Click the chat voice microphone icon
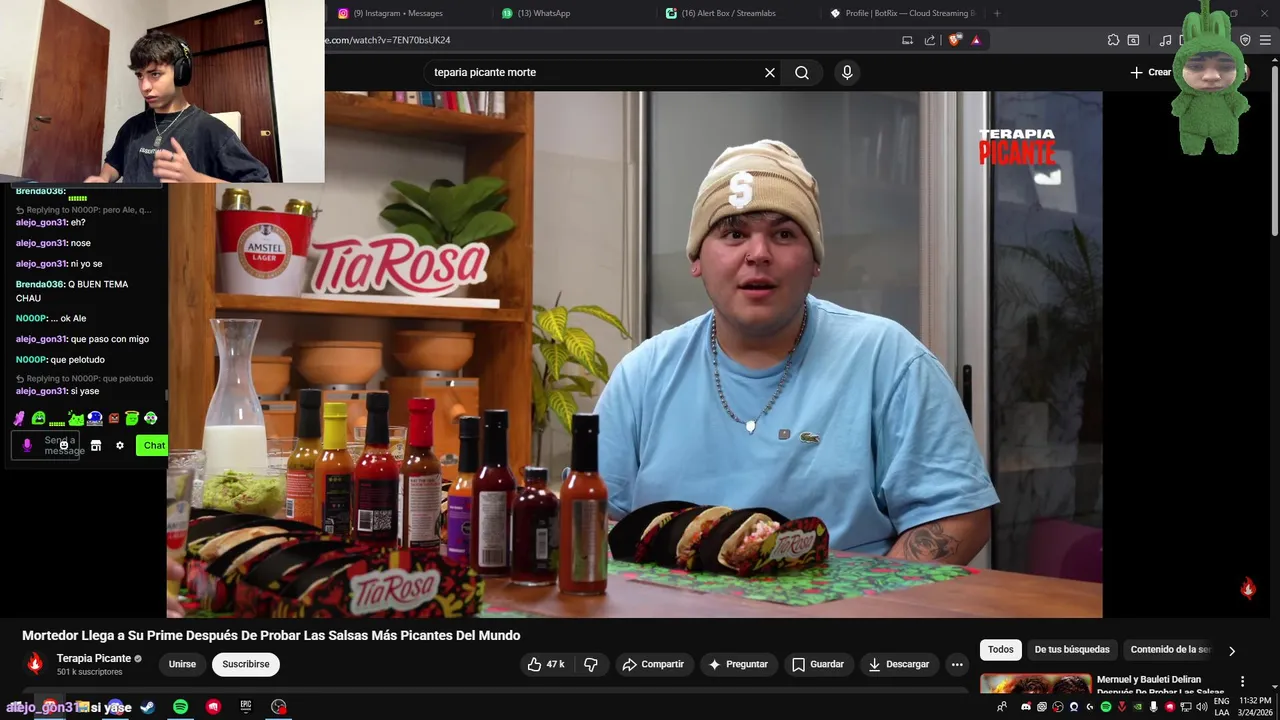1280x720 pixels. (x=27, y=445)
